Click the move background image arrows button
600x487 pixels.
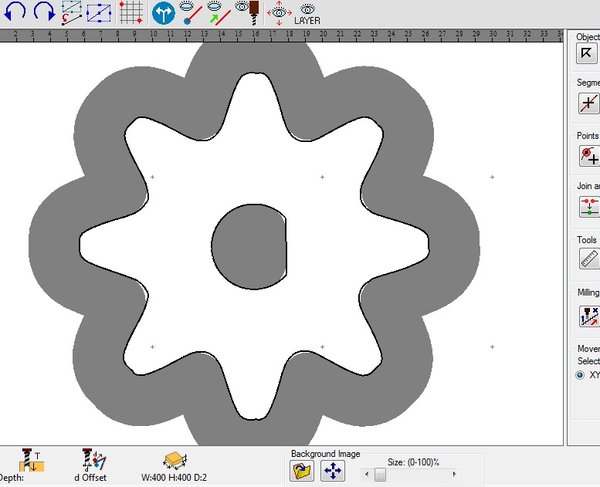coord(333,471)
